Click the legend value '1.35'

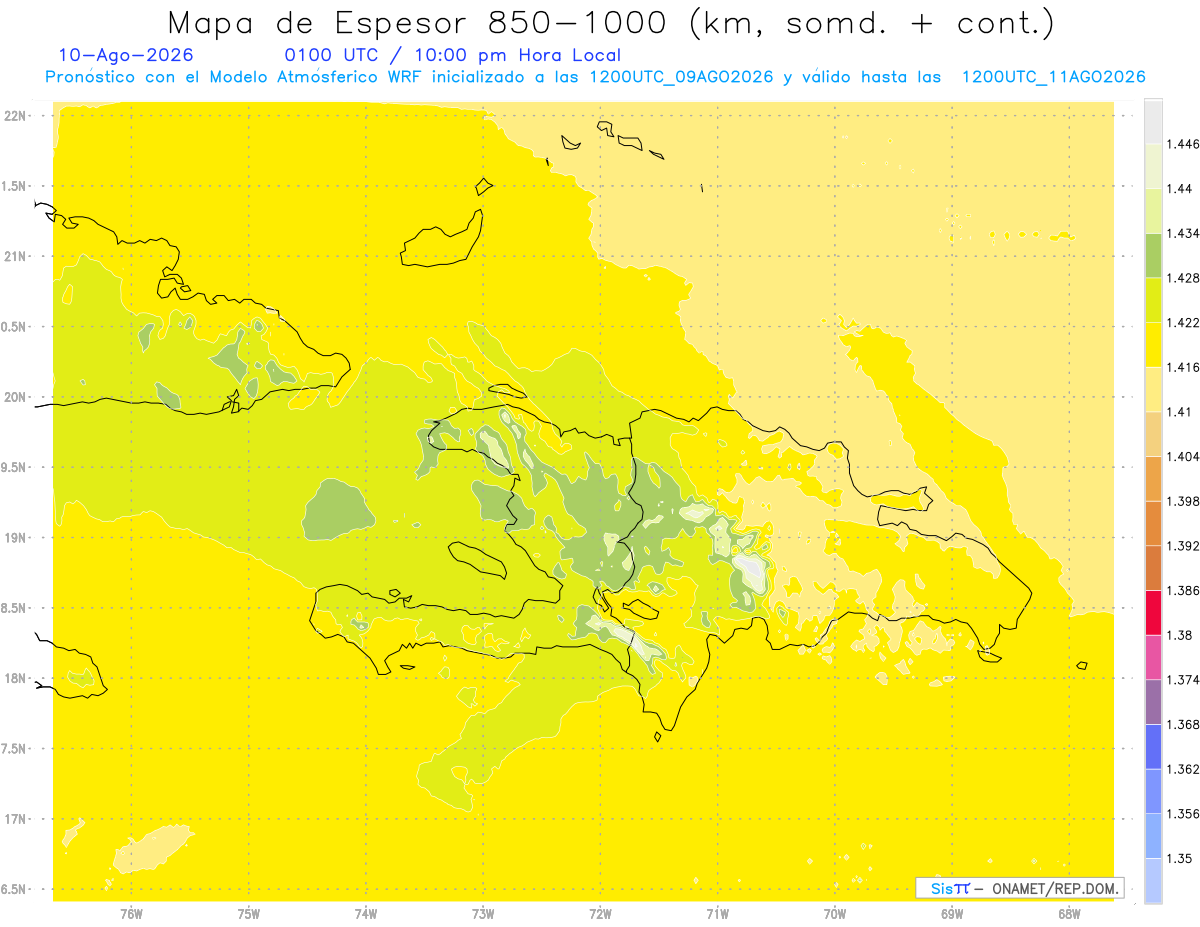(x=1180, y=858)
